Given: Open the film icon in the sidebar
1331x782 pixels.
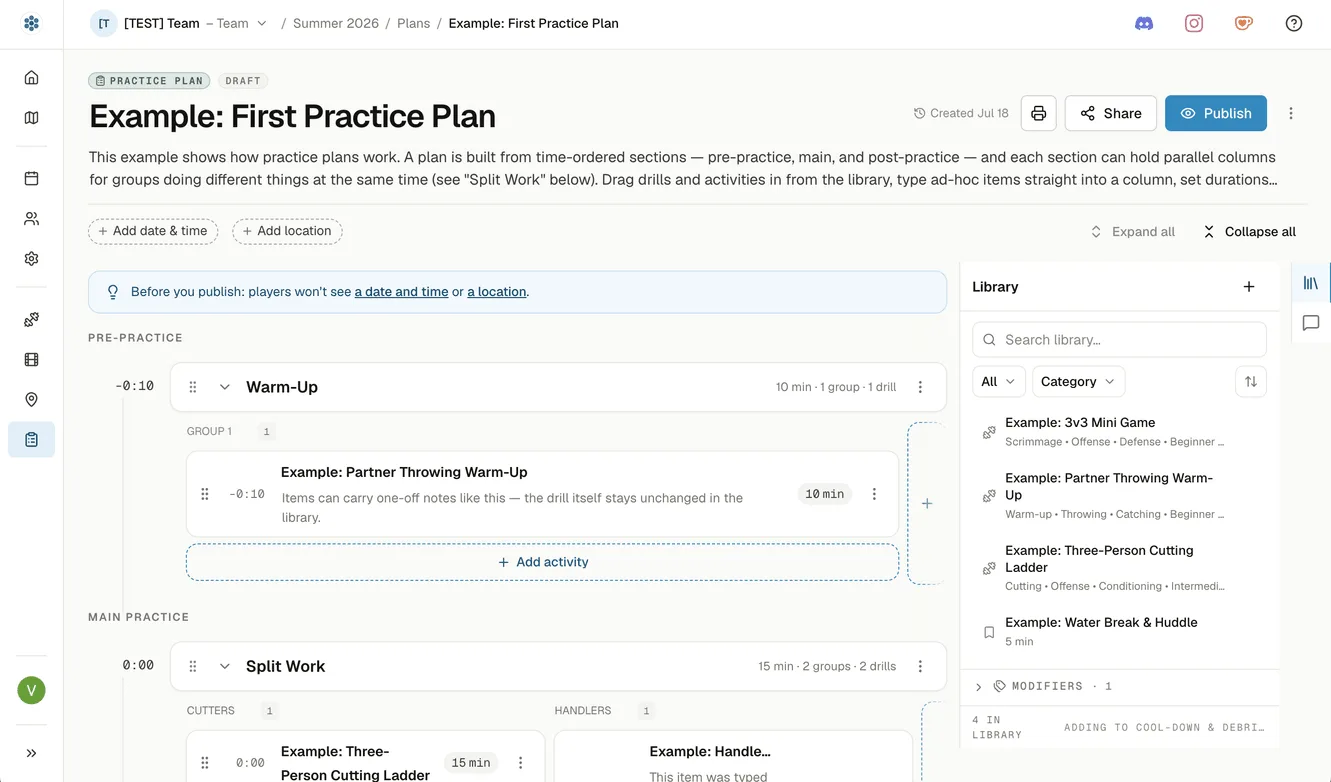Looking at the screenshot, I should 31,360.
